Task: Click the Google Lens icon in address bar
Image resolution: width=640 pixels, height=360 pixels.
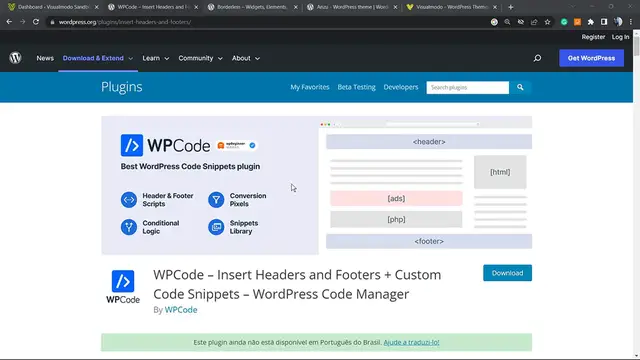Action: click(494, 22)
